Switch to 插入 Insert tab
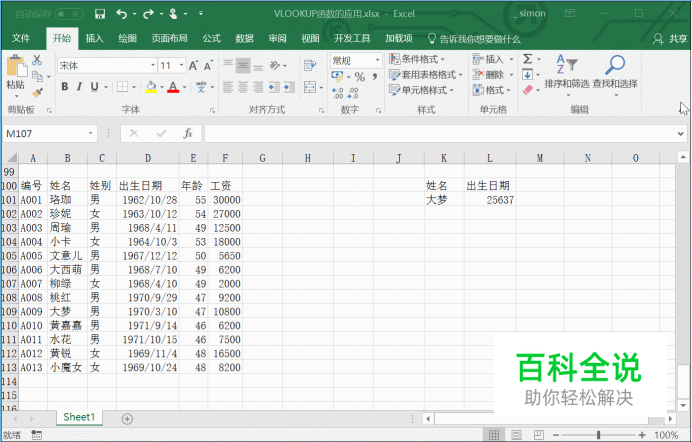692x442 pixels. 94,39
